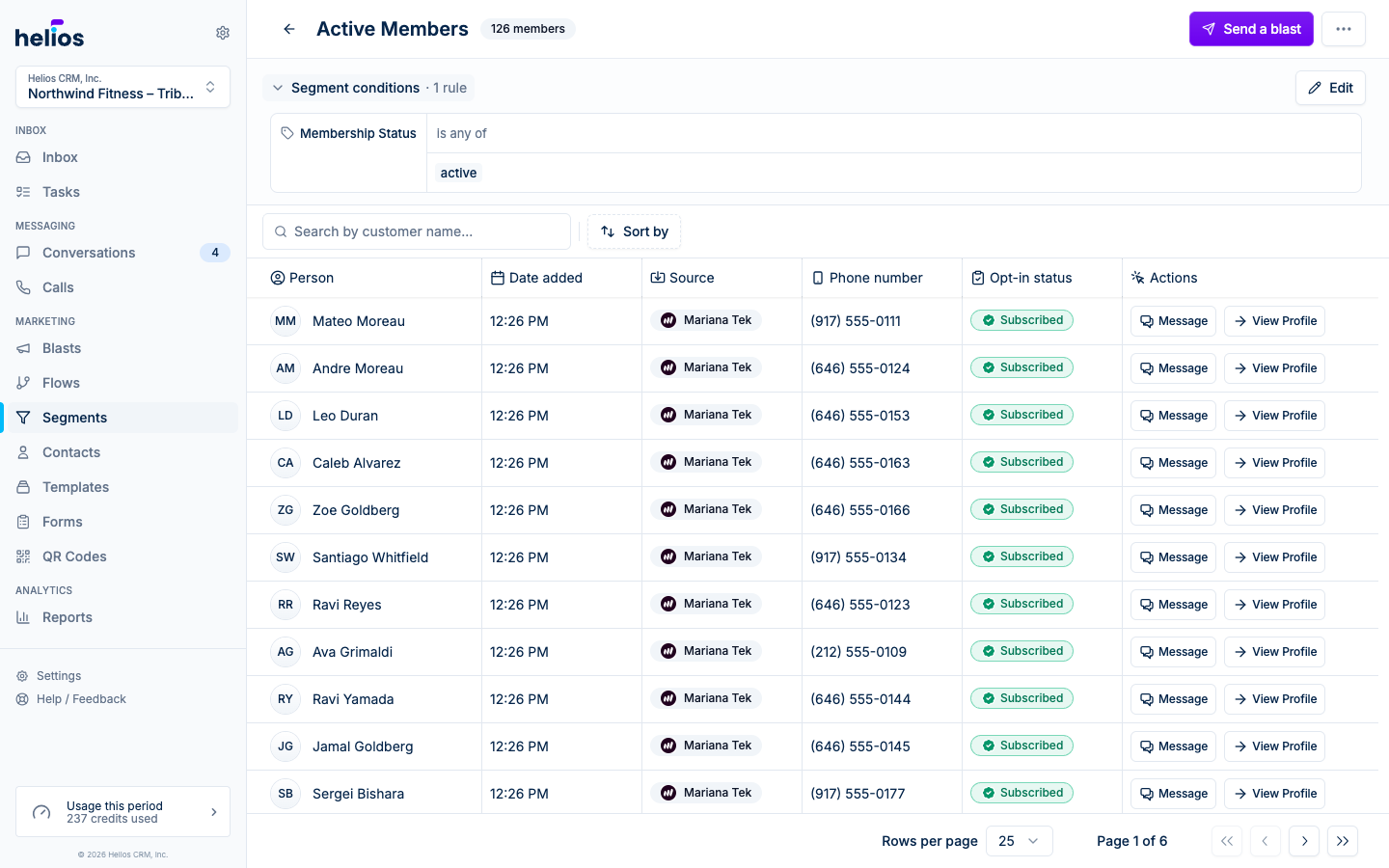Open Reports in the sidebar
The image size is (1389, 868).
(x=123, y=617)
